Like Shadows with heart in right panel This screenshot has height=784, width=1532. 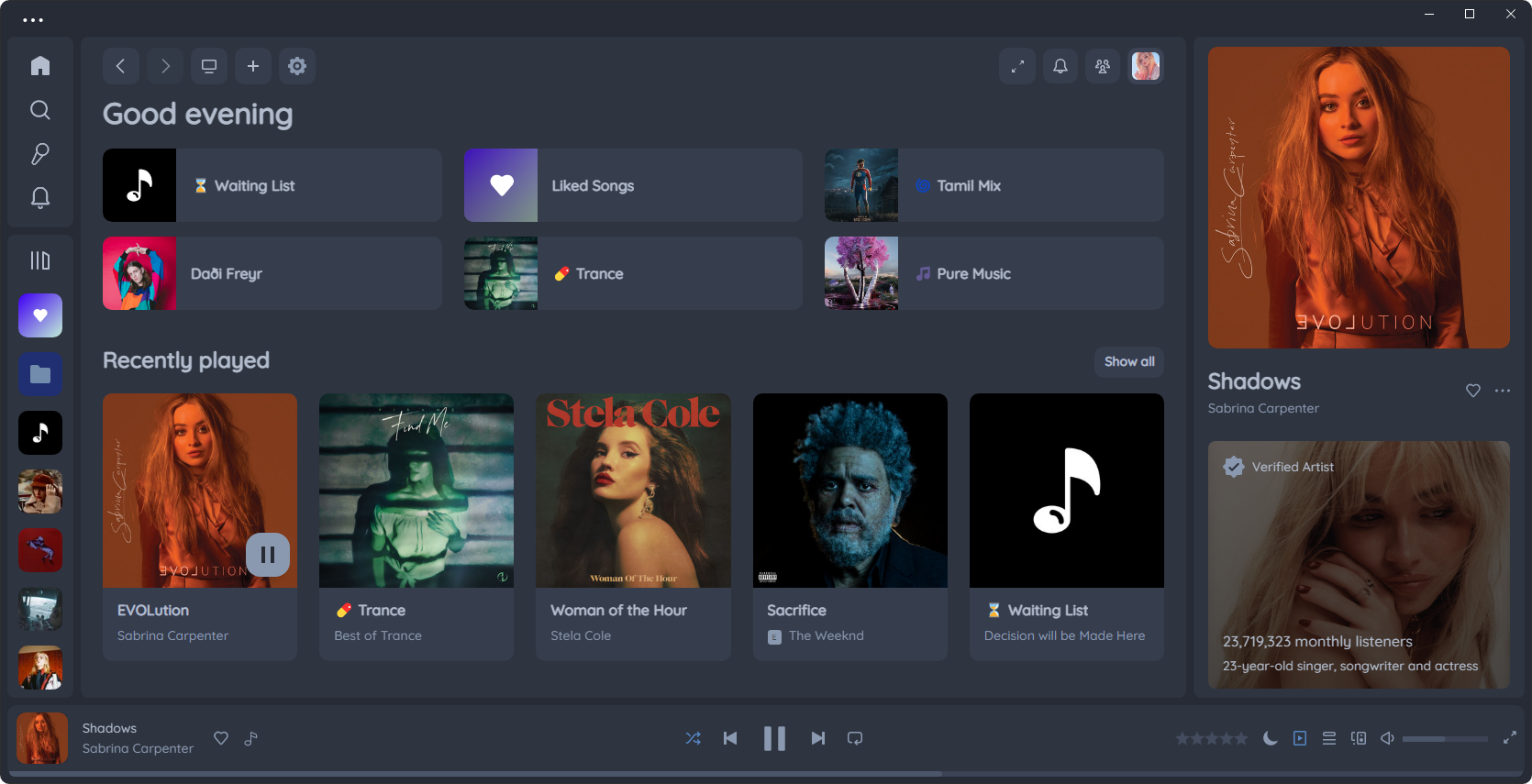tap(1473, 391)
